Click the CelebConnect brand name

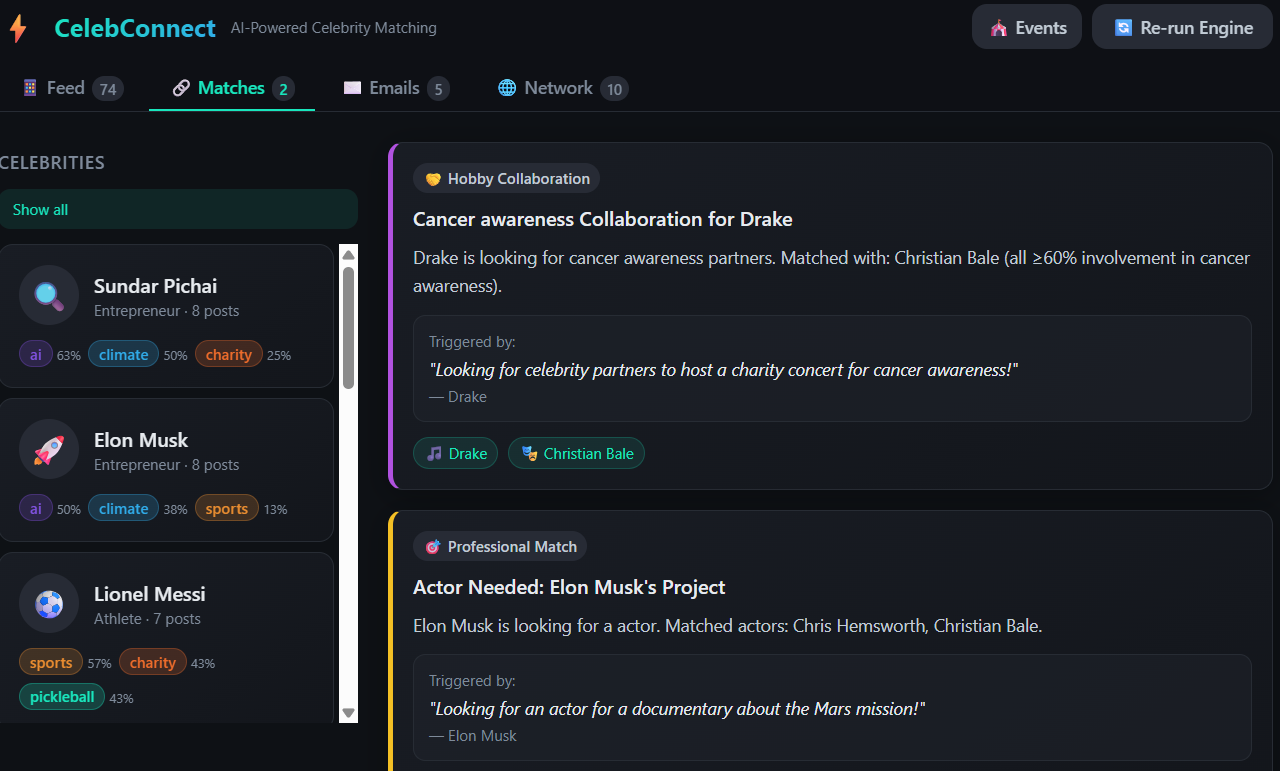pyautogui.click(x=135, y=28)
